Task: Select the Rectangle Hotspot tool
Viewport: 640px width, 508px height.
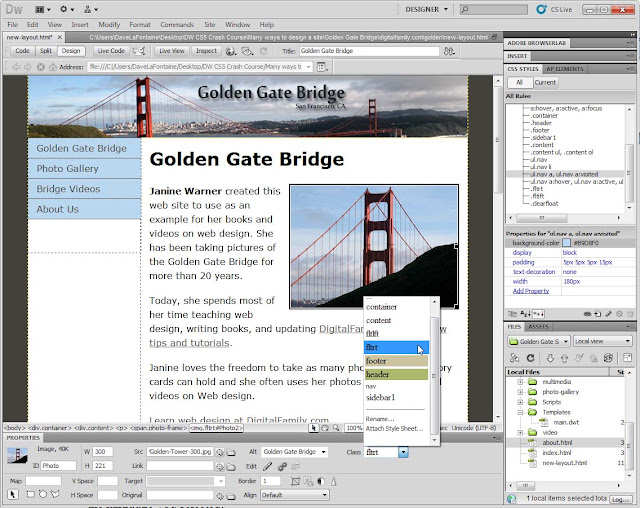Action: point(30,494)
